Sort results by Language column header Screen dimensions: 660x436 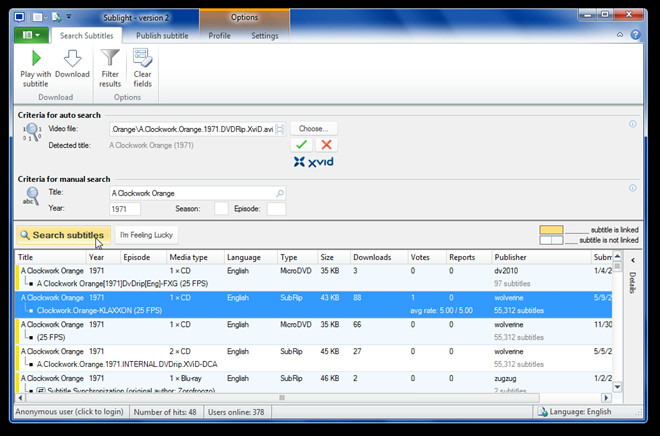(250, 257)
